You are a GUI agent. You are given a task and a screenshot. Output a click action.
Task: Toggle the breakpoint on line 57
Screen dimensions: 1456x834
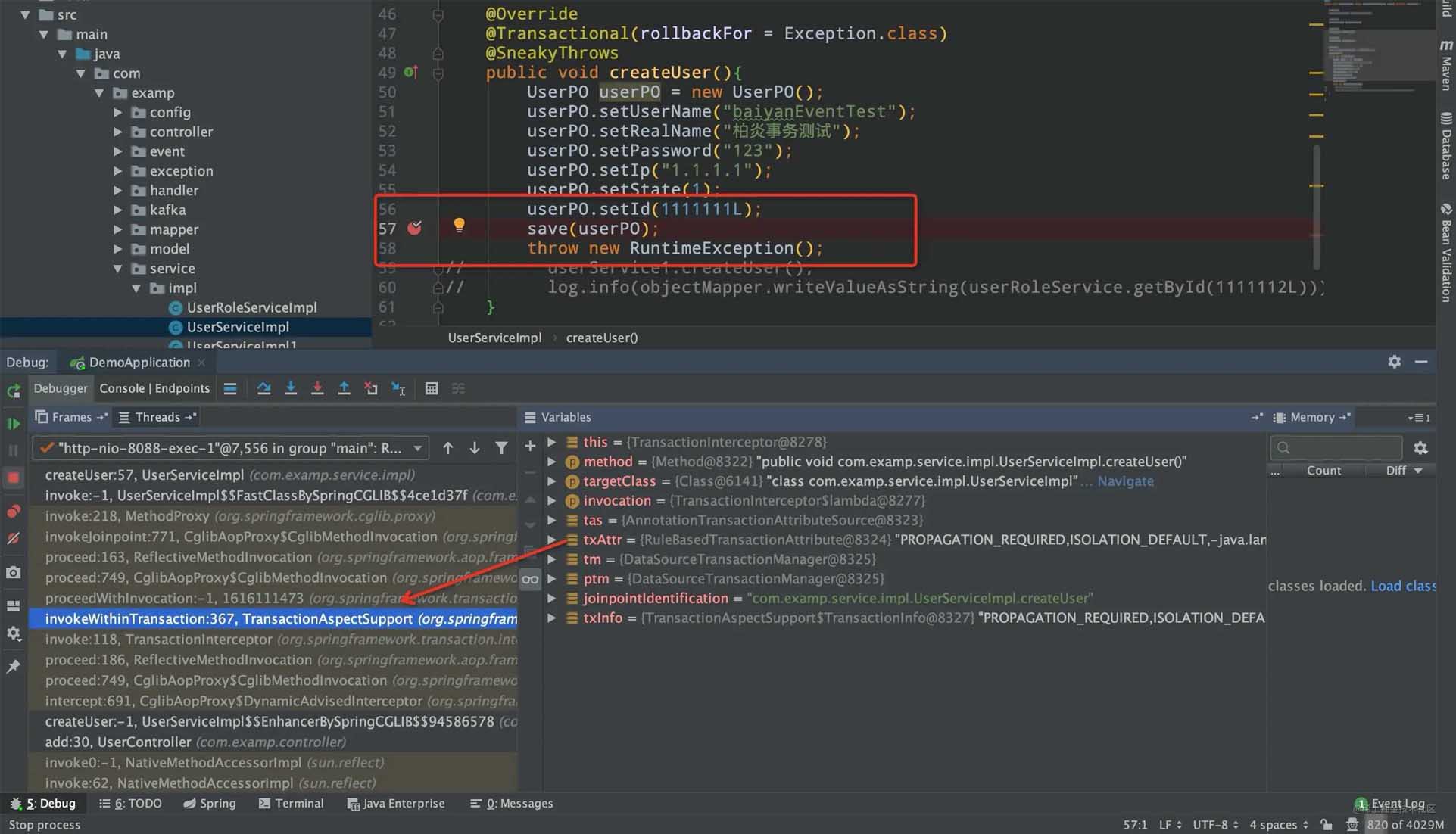coord(415,228)
